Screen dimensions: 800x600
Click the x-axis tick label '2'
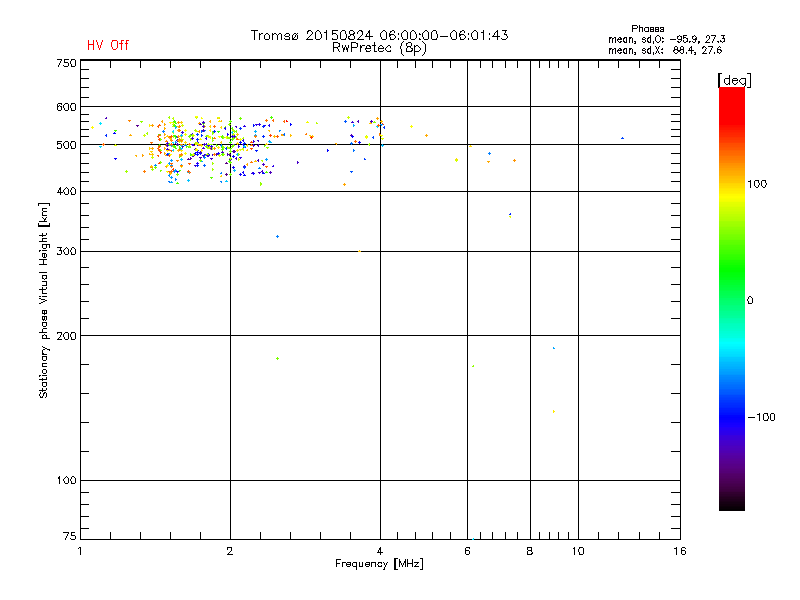(230, 551)
